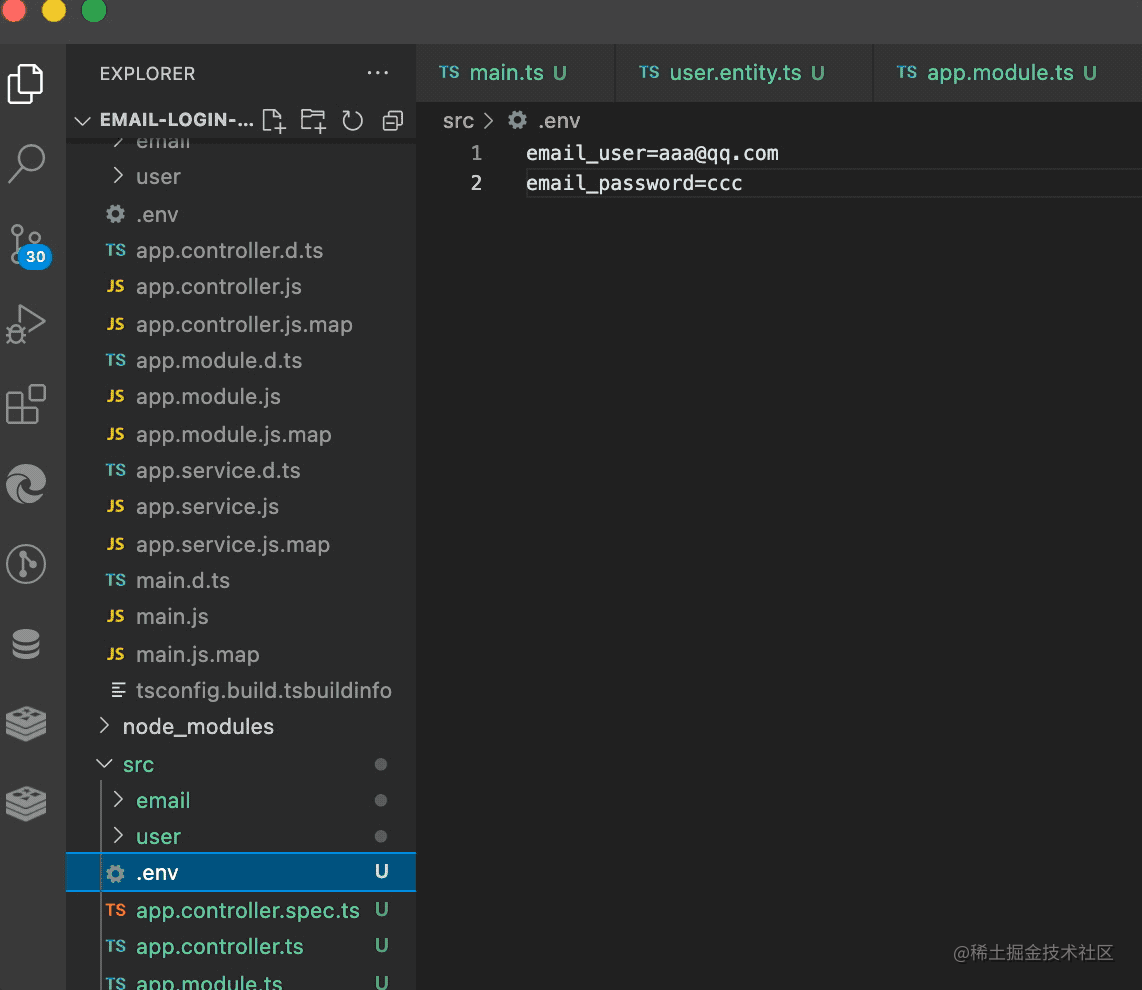The image size is (1142, 990).
Task: Open Explorer's more actions ellipsis menu
Action: [378, 73]
